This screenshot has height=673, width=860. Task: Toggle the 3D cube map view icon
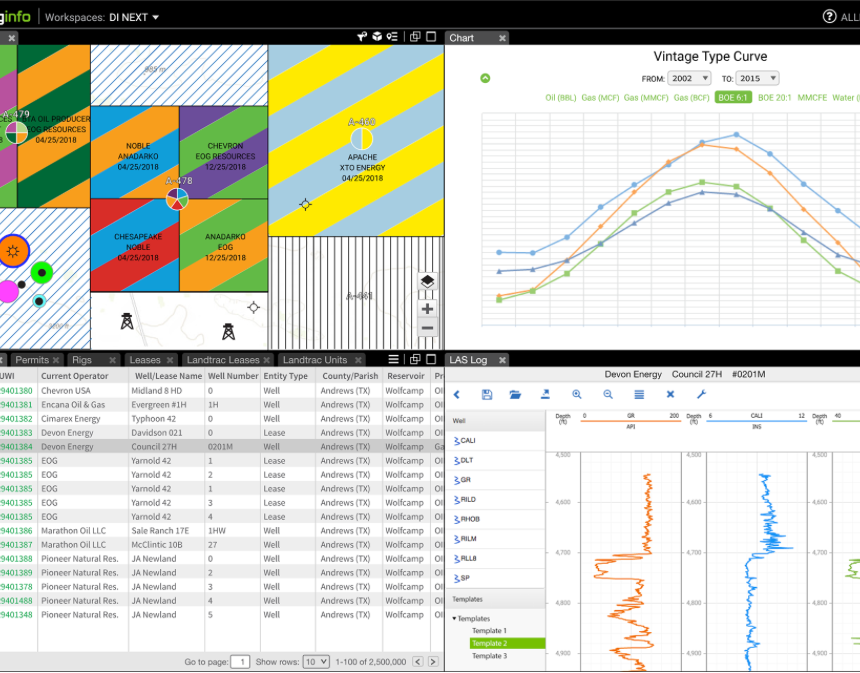pos(377,37)
